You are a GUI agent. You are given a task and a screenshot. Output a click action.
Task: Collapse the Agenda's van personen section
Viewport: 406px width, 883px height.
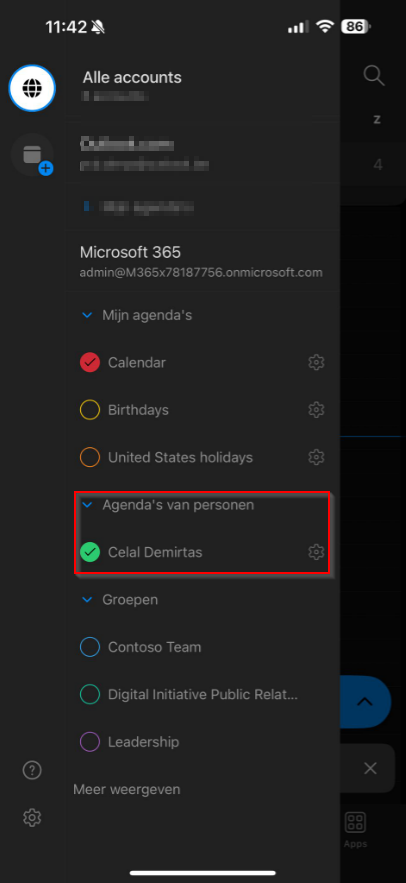pos(87,505)
